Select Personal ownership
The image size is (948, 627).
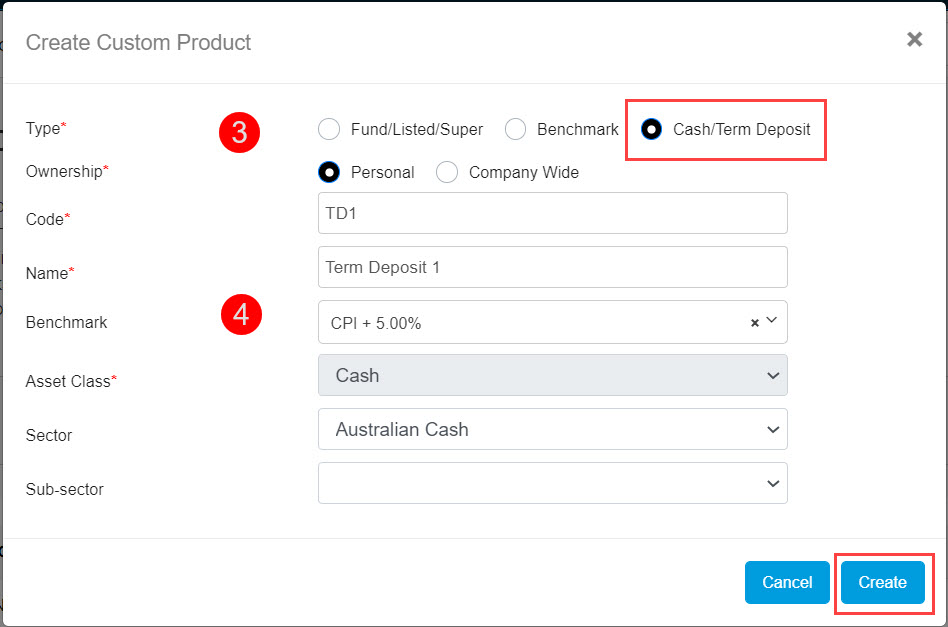[329, 172]
